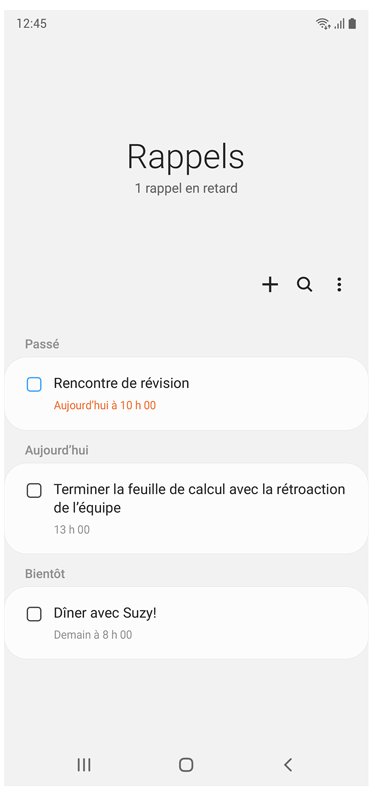The width and height of the screenshot is (375, 802).
Task: Tap the Wi-Fi status icon
Action: coord(323,24)
